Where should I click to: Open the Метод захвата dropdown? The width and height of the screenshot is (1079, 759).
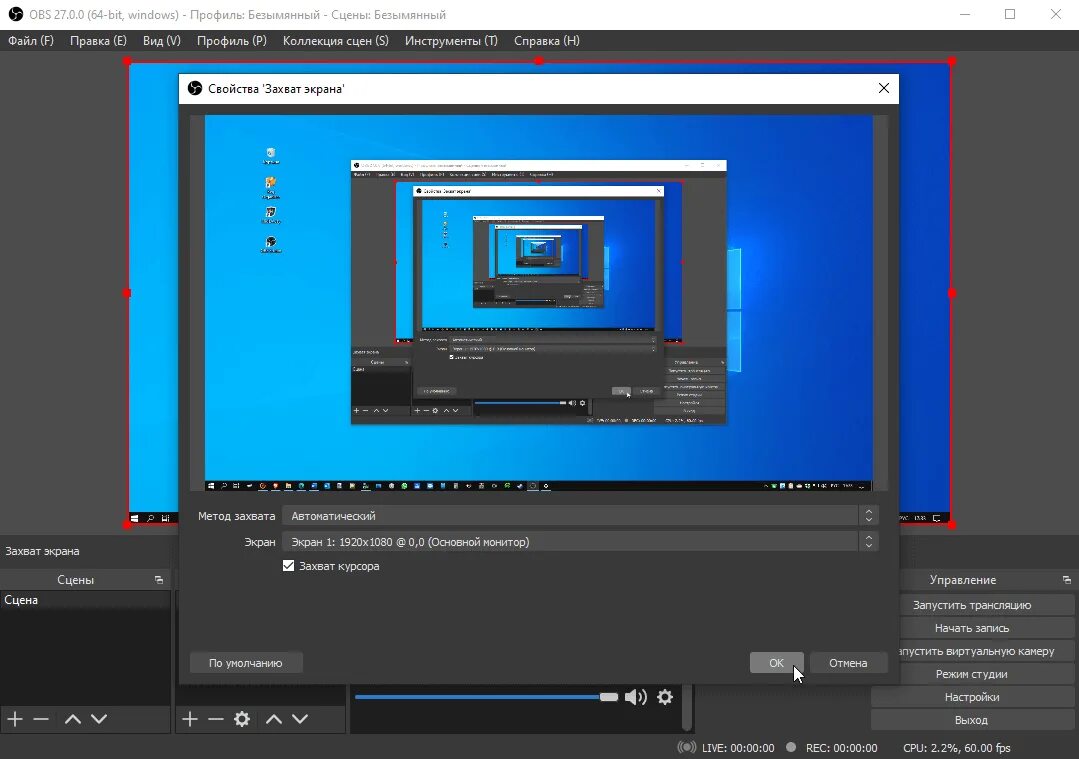point(580,515)
